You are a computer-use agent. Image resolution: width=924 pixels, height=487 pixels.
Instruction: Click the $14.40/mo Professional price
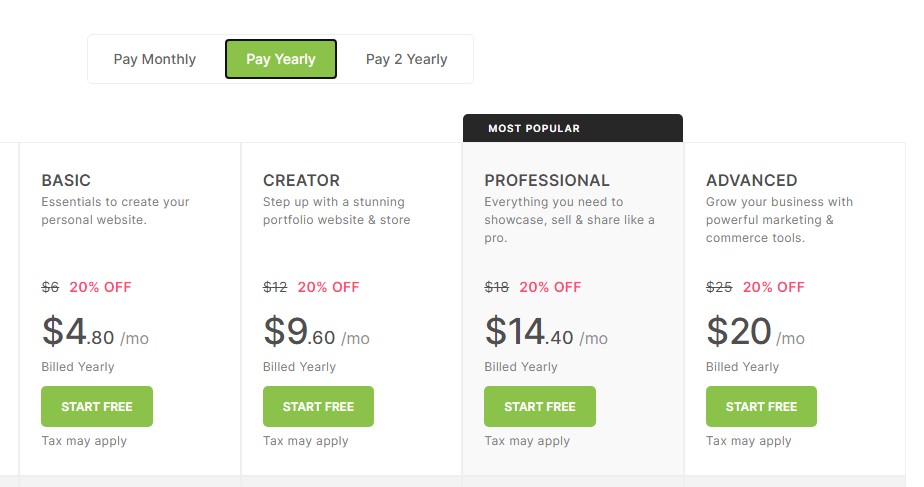tap(546, 332)
